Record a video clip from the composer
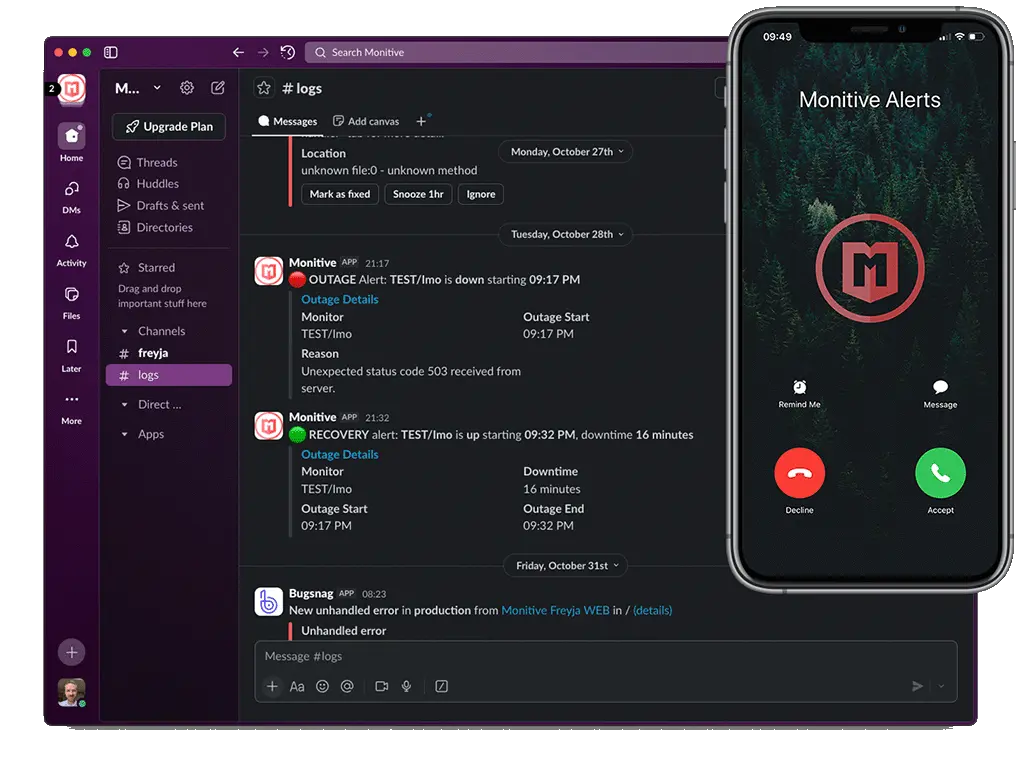Screen dimensions: 1024x774 click(x=380, y=686)
